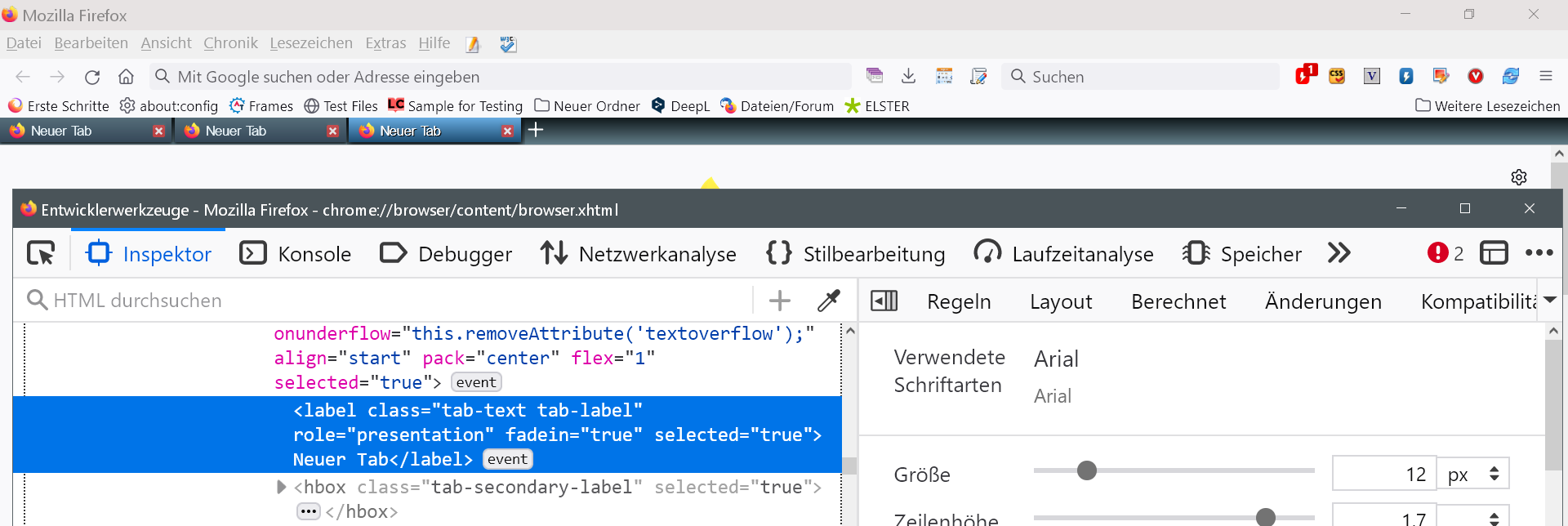Toggle the event badge on label node

507,459
